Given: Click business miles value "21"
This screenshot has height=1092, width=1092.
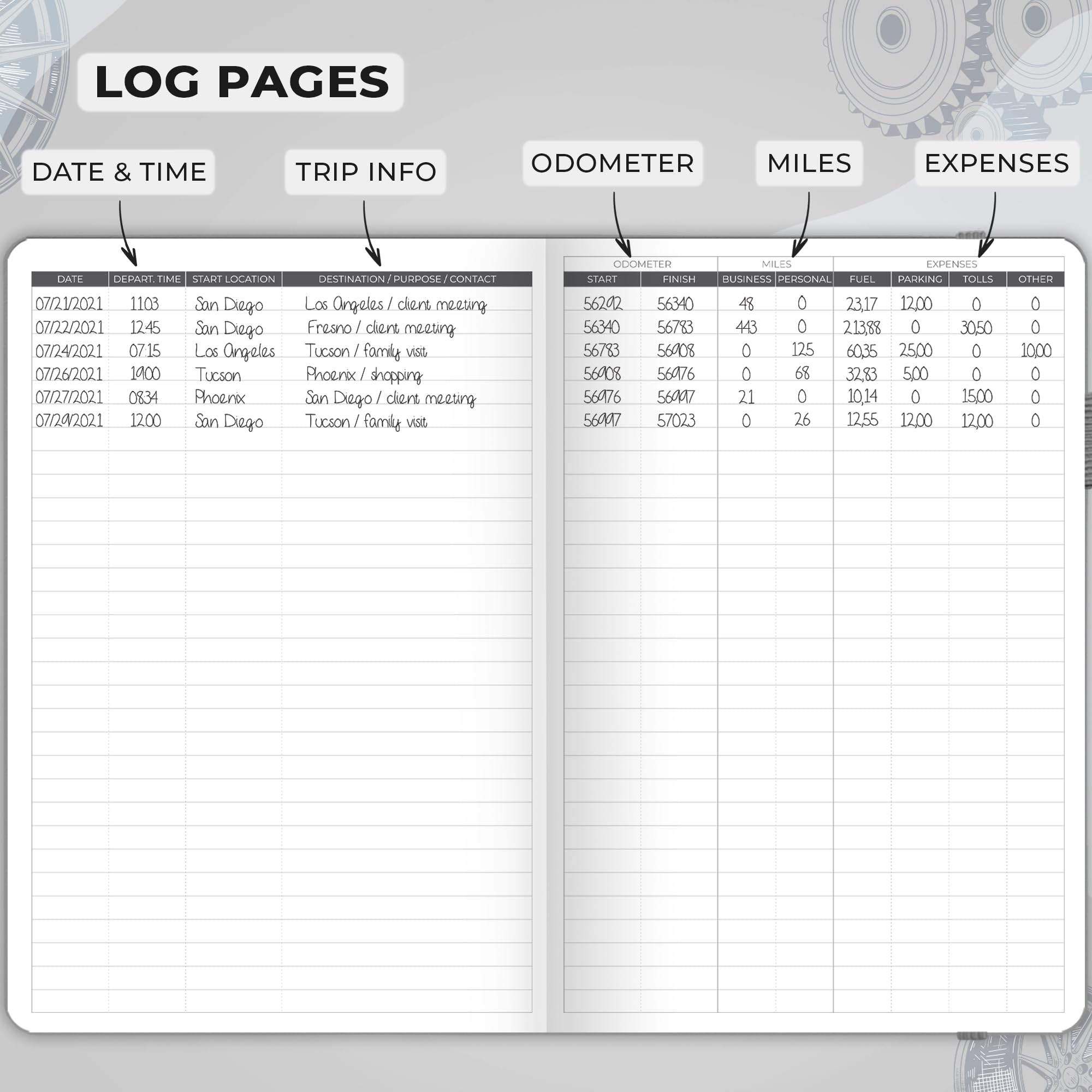Looking at the screenshot, I should point(746,397).
